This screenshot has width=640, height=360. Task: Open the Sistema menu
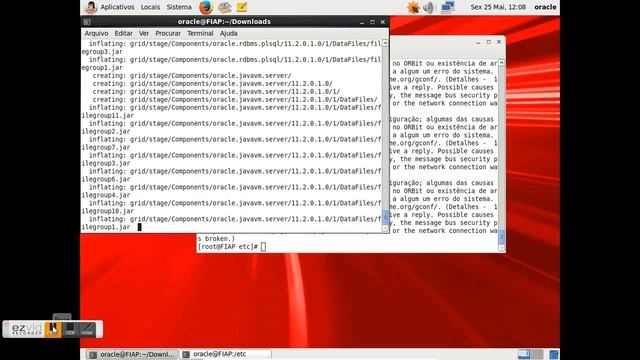[x=179, y=7]
